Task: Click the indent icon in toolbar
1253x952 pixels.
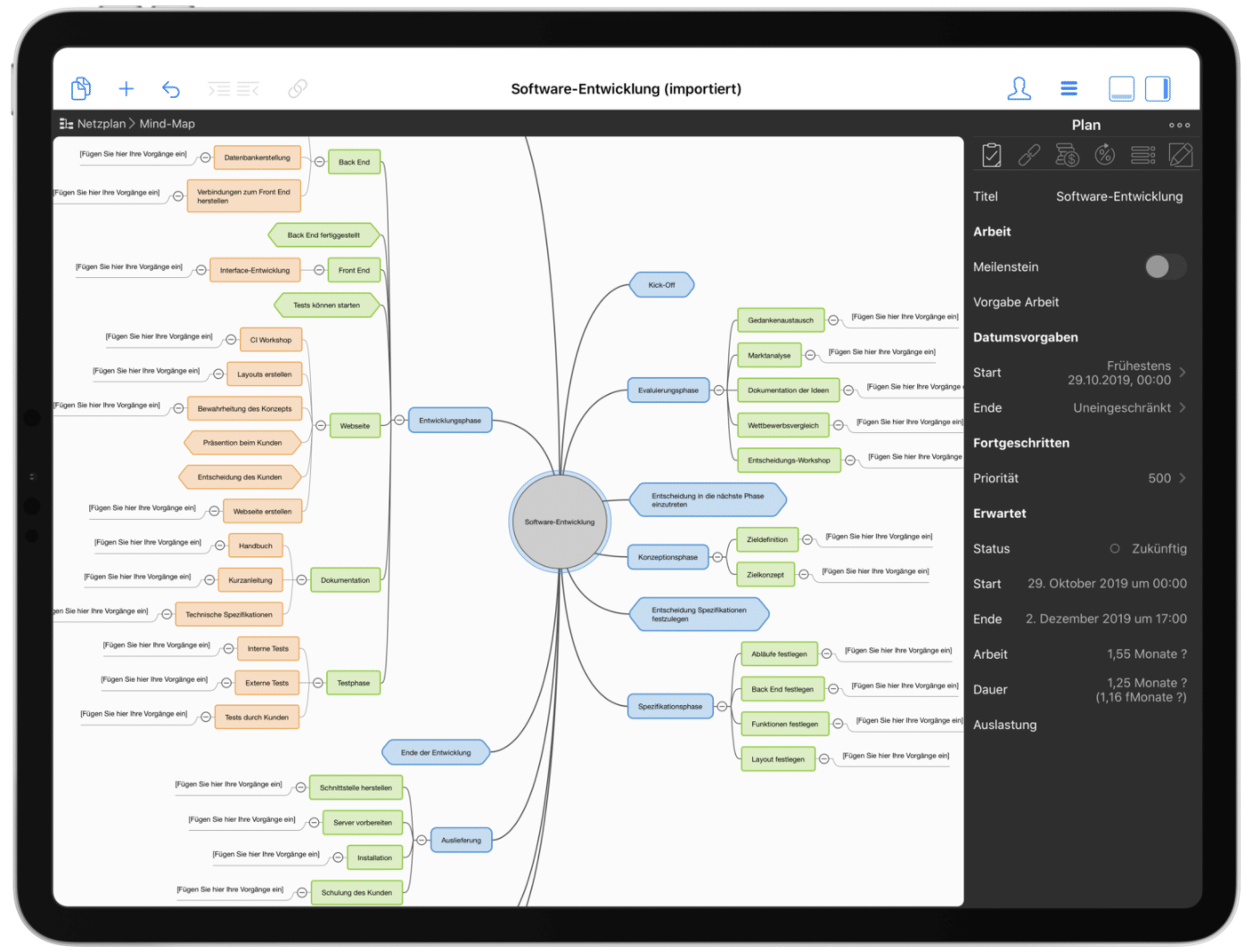Action: tap(219, 88)
